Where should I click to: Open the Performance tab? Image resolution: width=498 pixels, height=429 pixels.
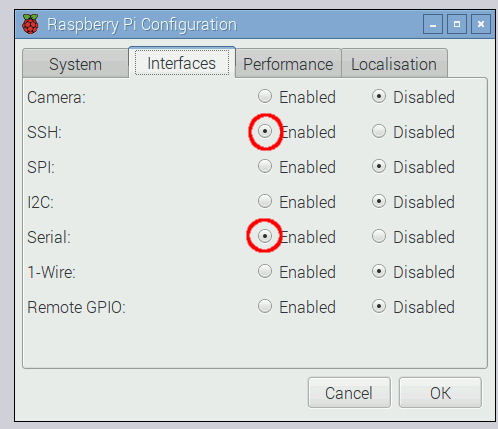[x=288, y=63]
